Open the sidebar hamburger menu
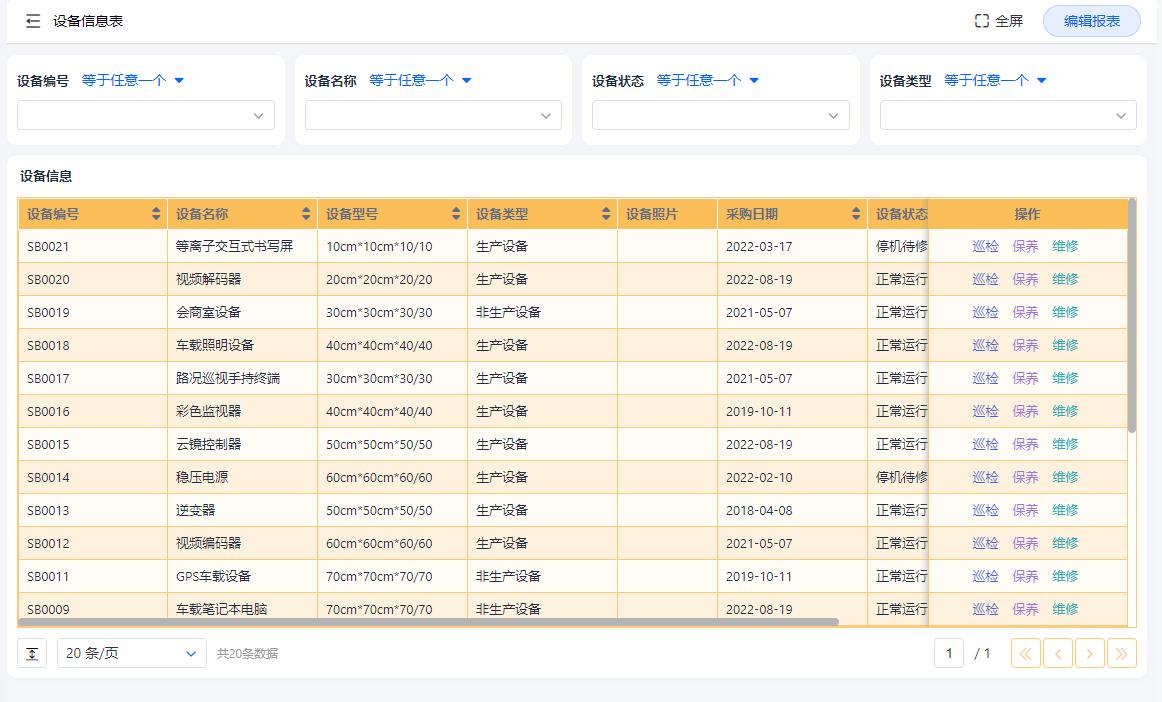 tap(33, 21)
